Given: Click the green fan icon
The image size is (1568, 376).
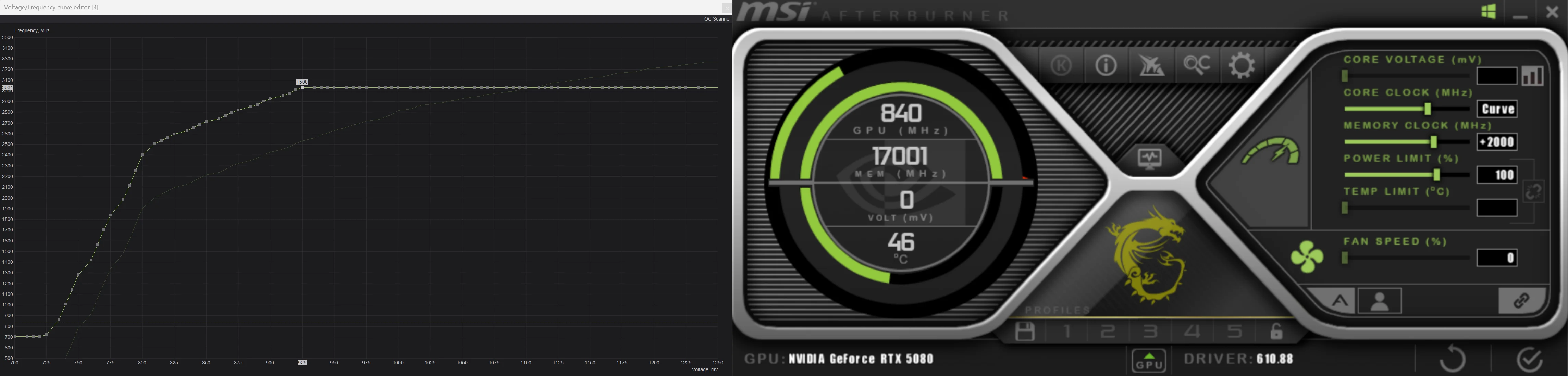Looking at the screenshot, I should [x=1307, y=257].
